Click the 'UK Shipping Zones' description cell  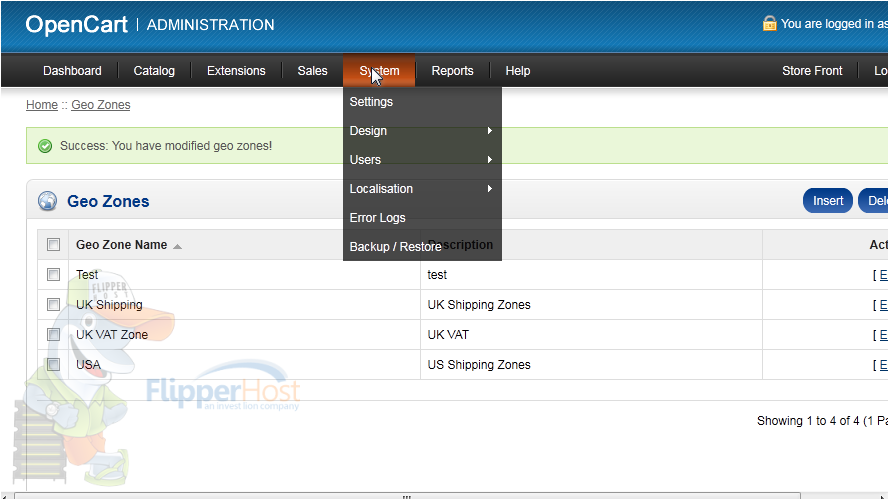click(x=479, y=305)
